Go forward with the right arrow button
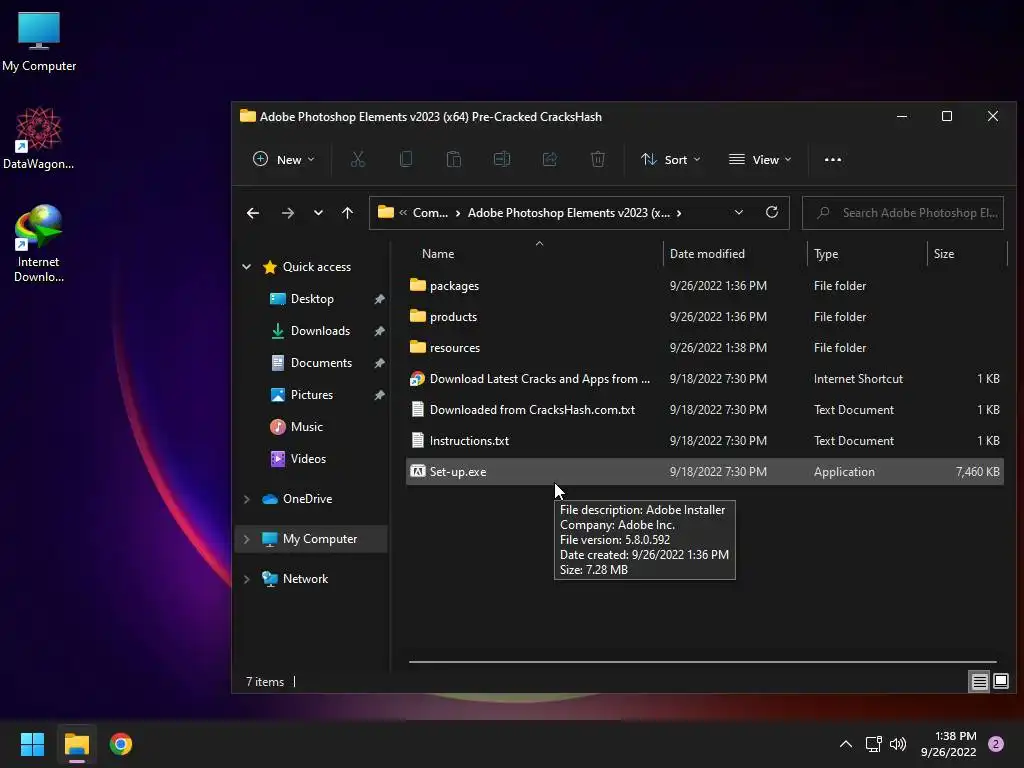This screenshot has width=1024, height=768. coord(287,213)
